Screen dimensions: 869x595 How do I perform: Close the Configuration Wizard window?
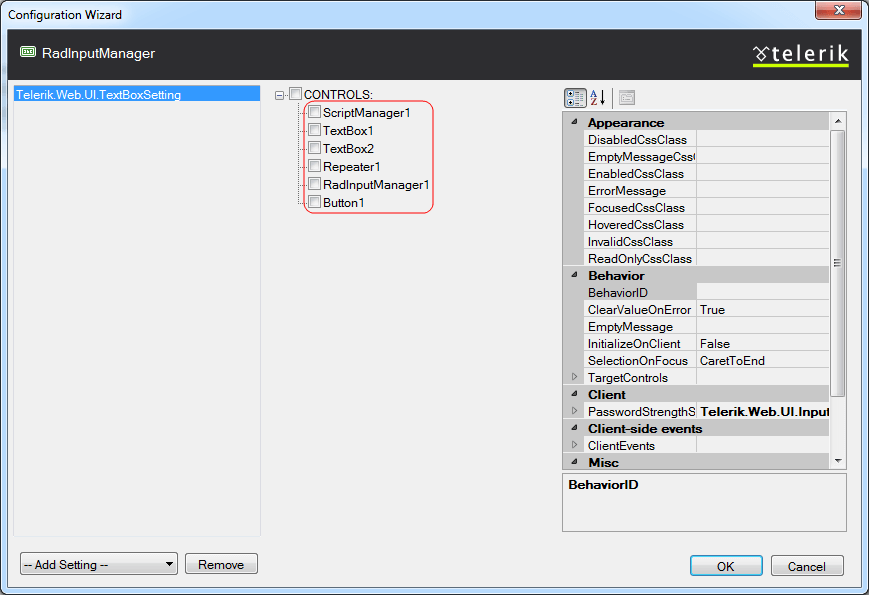(x=839, y=10)
